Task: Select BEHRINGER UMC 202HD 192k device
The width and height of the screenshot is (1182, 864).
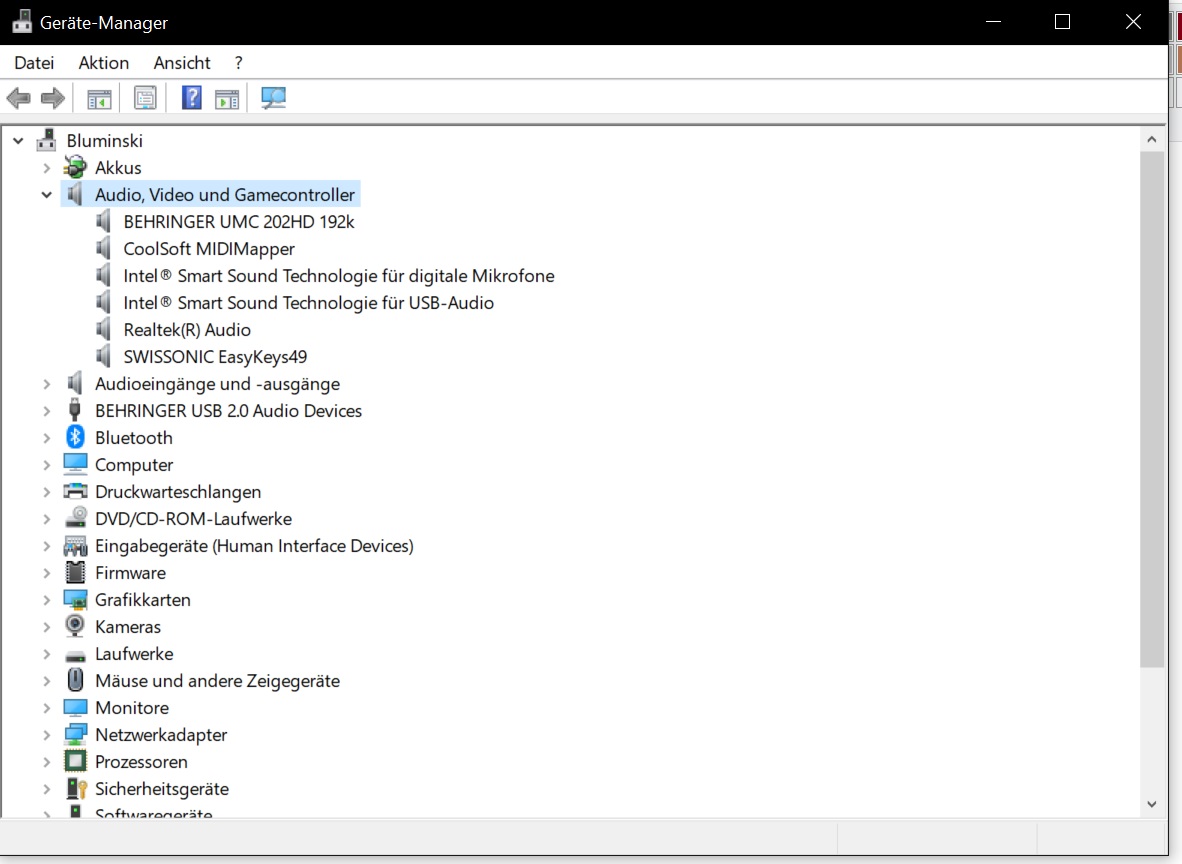Action: click(239, 222)
